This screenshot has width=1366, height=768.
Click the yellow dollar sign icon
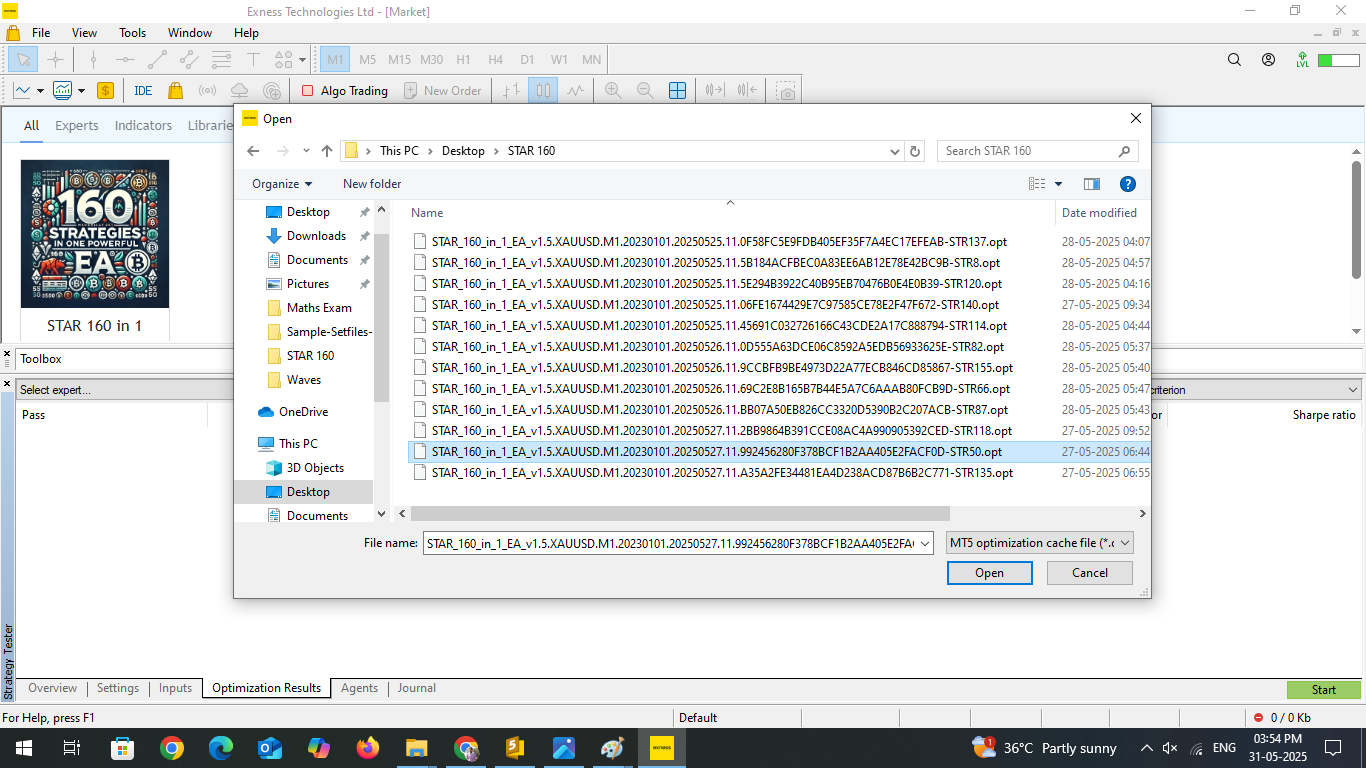(x=105, y=90)
